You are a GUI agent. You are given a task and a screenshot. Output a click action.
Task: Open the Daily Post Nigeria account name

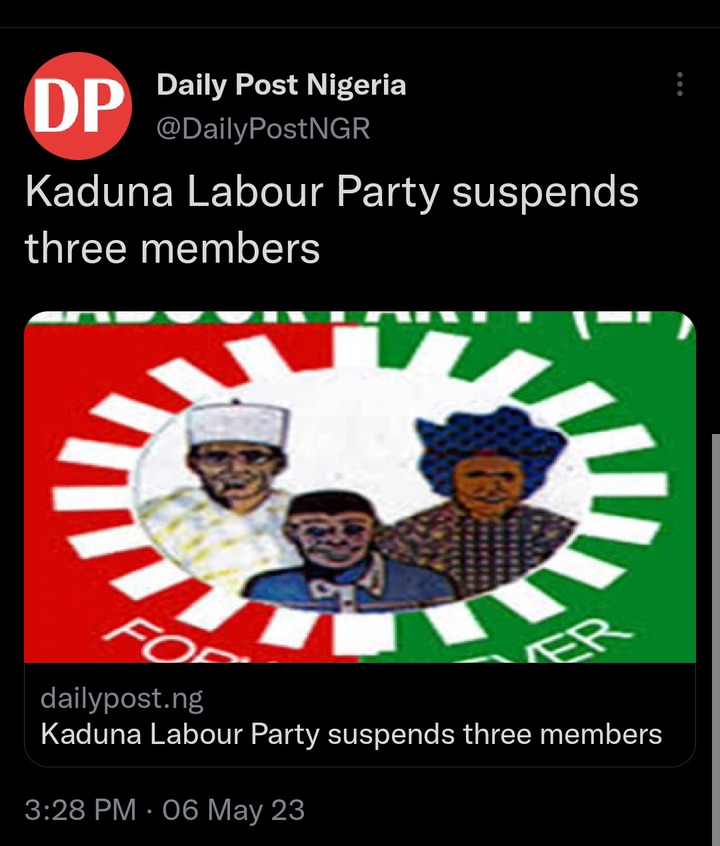[x=281, y=85]
